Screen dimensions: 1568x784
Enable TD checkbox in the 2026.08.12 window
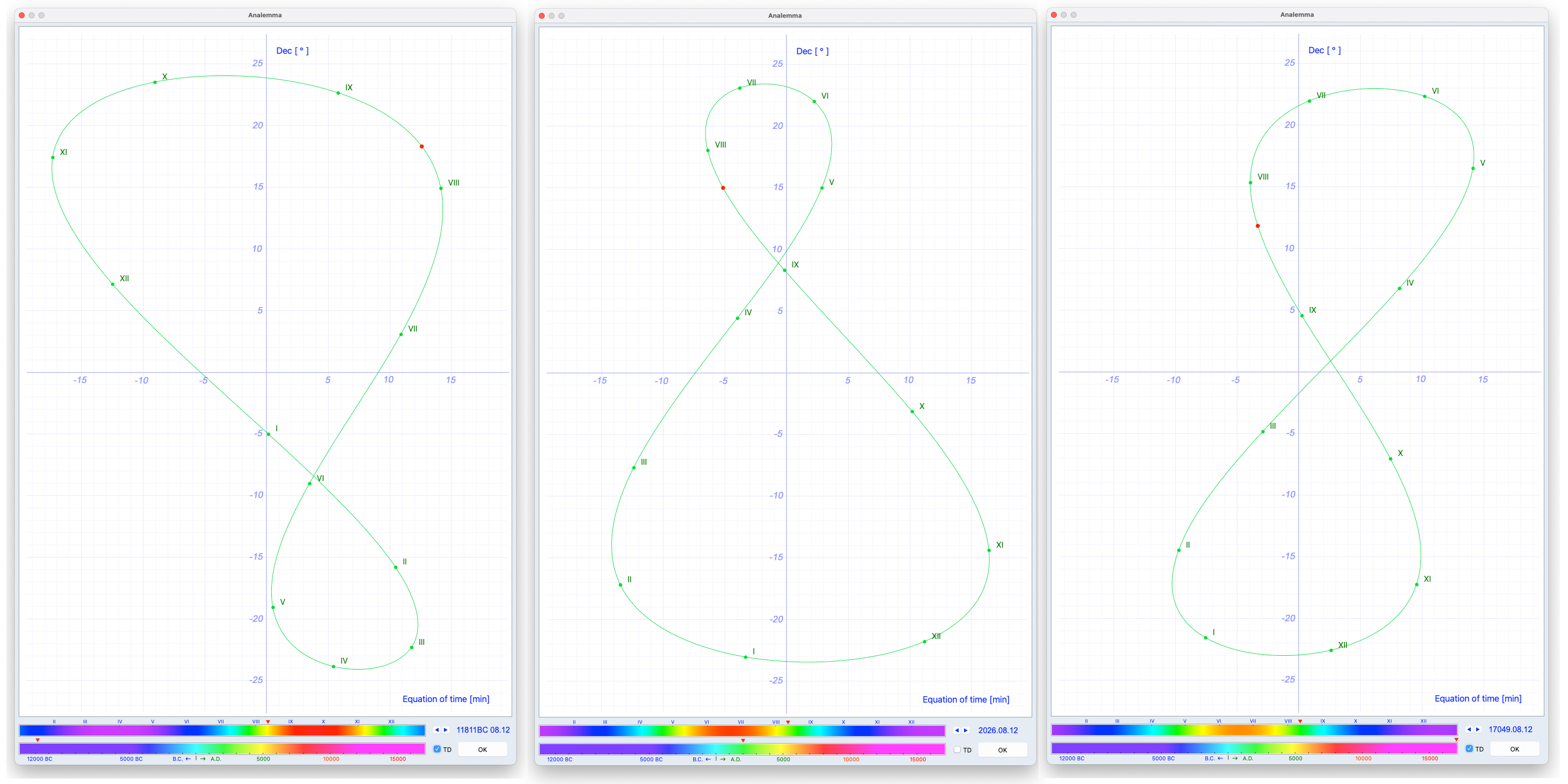957,750
